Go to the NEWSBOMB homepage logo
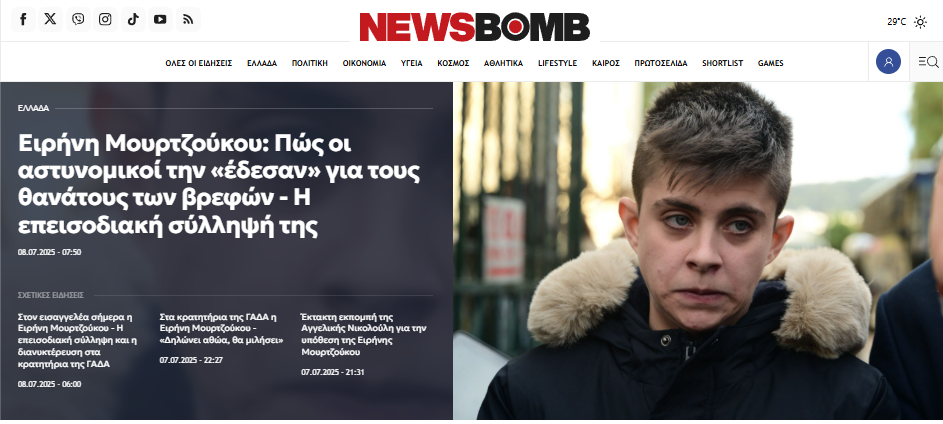This screenshot has height=424, width=943. (x=475, y=27)
